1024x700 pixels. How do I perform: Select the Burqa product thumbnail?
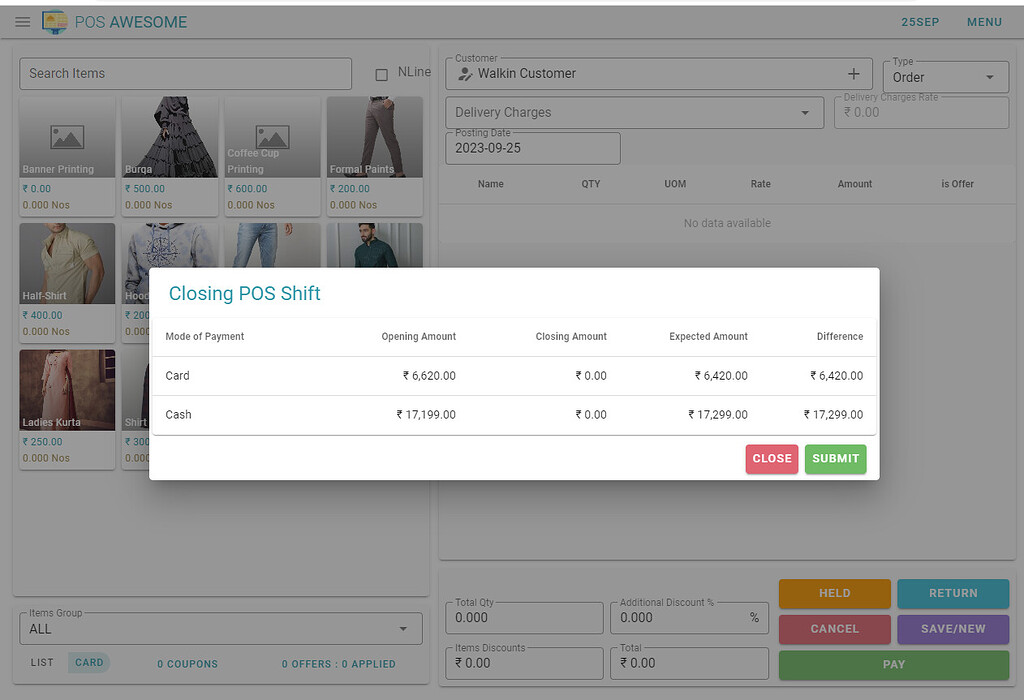(x=169, y=136)
